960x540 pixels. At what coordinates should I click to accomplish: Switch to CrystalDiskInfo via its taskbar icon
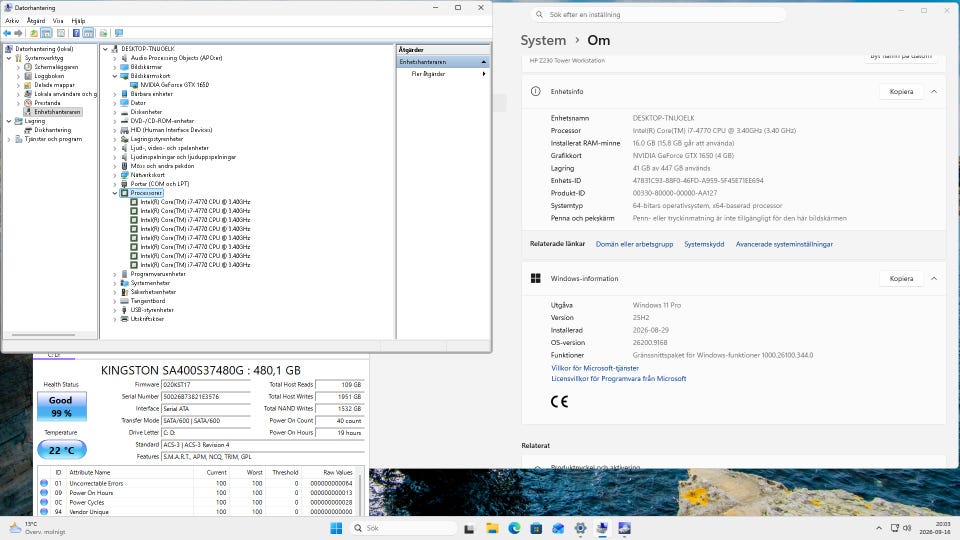624,528
